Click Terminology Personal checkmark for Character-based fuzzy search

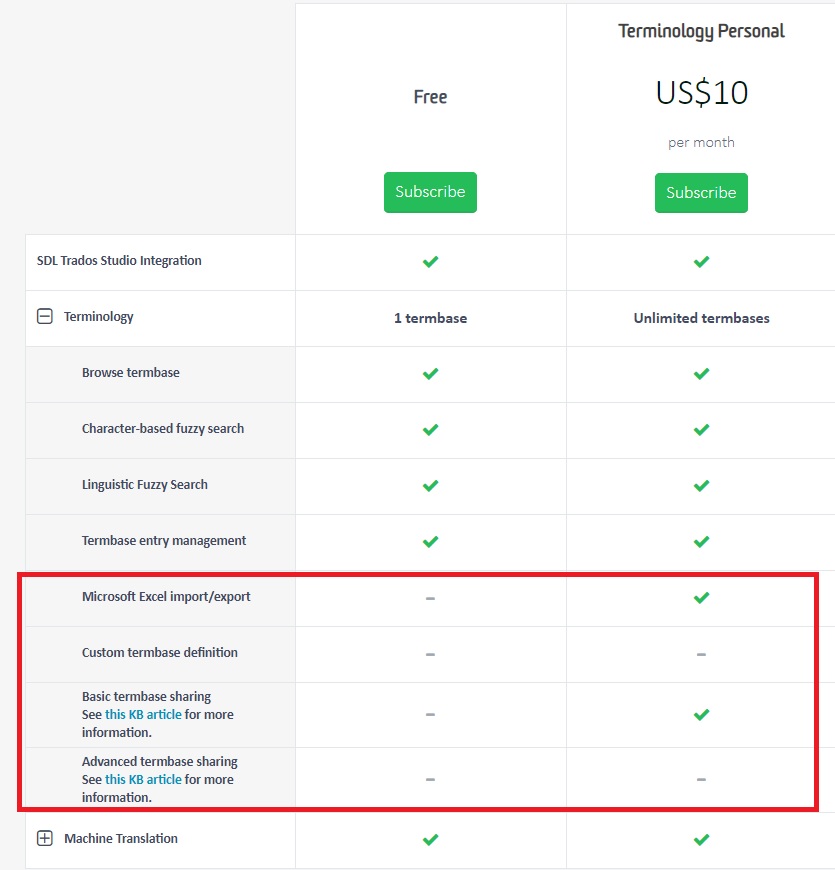point(701,430)
